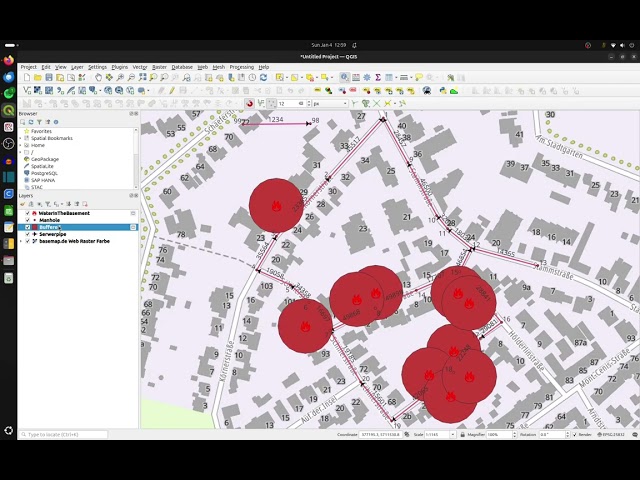640x480 pixels.
Task: Create a new project with the blank page icon
Action: pyautogui.click(x=27, y=78)
